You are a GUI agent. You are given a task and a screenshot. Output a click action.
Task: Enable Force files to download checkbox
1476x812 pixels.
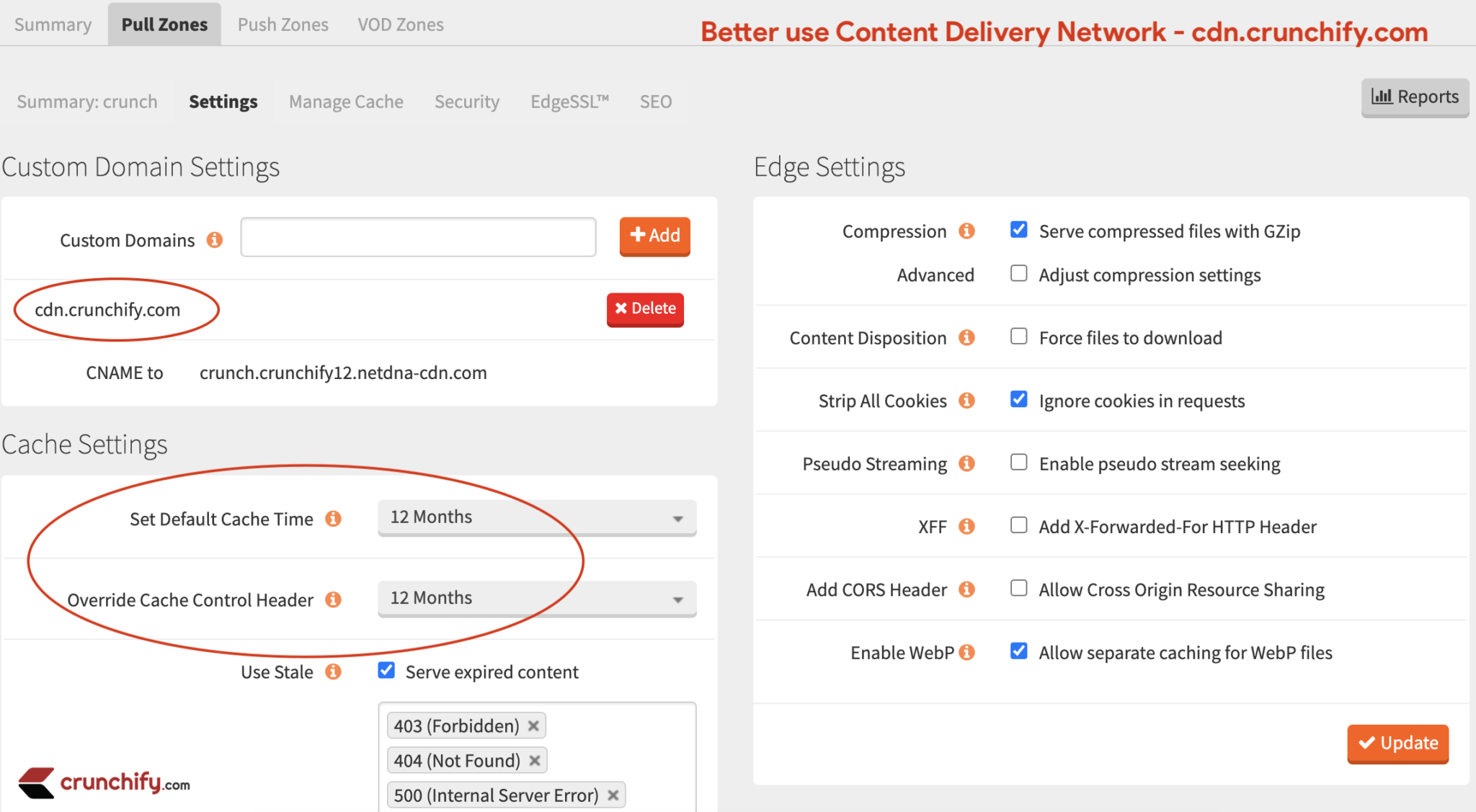(x=1018, y=336)
